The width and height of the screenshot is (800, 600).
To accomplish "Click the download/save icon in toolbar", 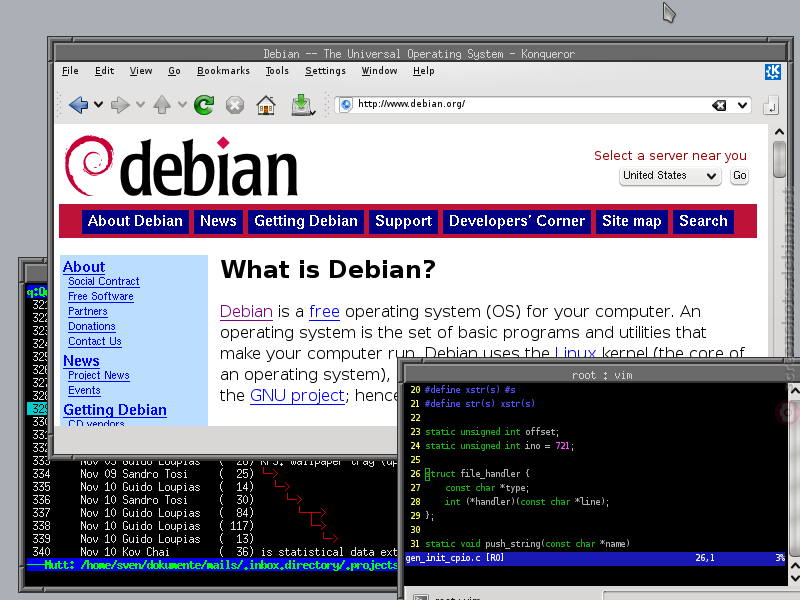I will tap(302, 105).
